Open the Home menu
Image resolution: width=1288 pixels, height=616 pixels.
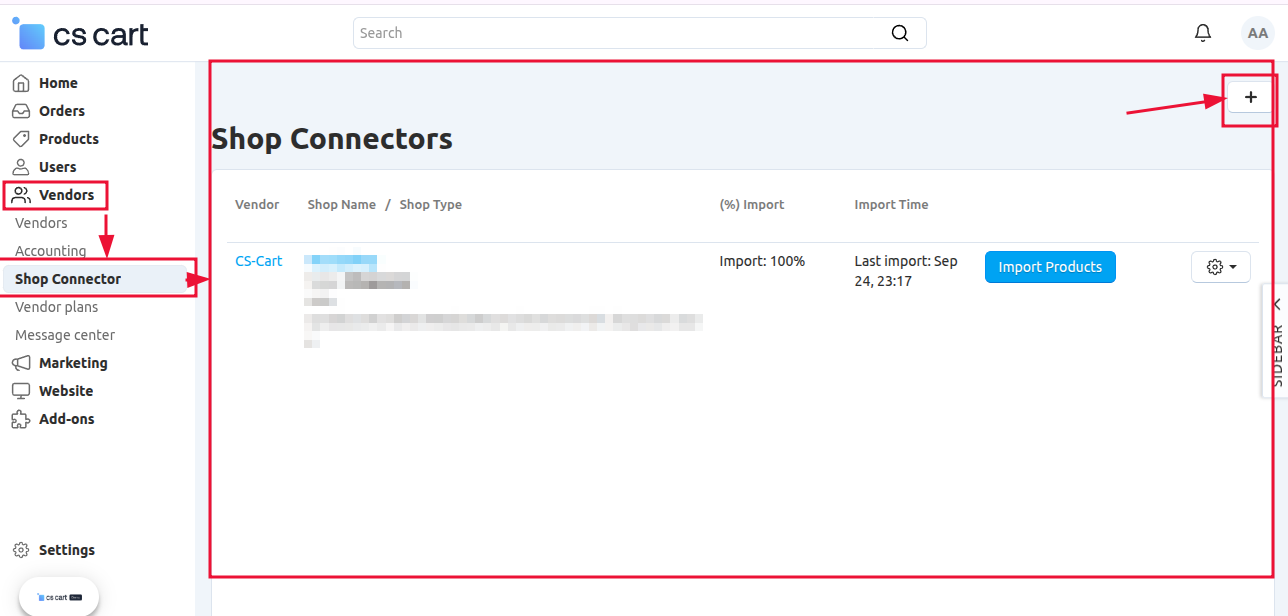[58, 83]
